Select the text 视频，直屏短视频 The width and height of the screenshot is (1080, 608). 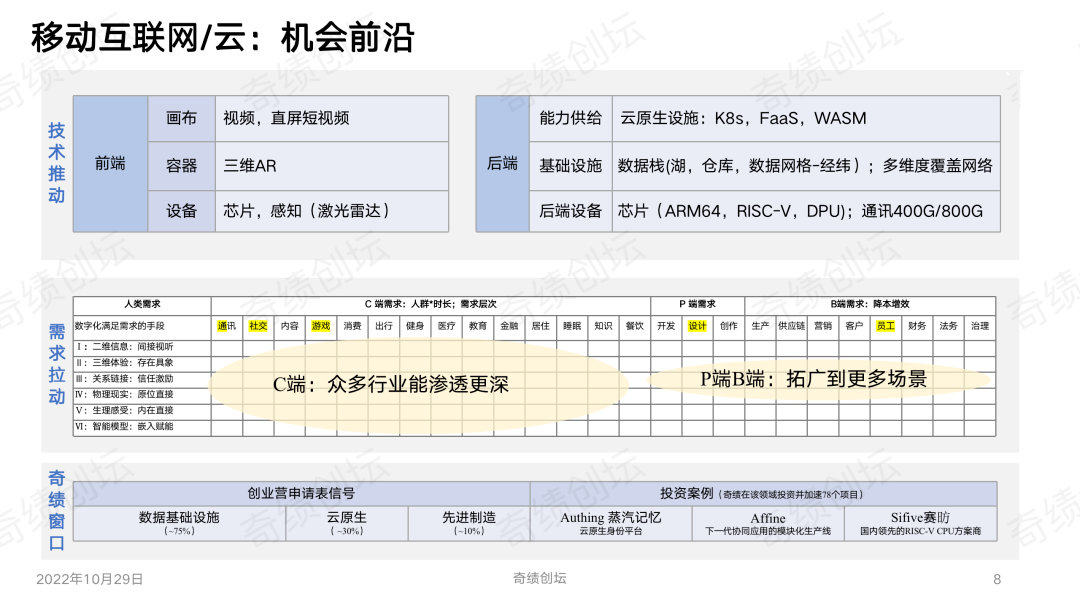(x=286, y=118)
